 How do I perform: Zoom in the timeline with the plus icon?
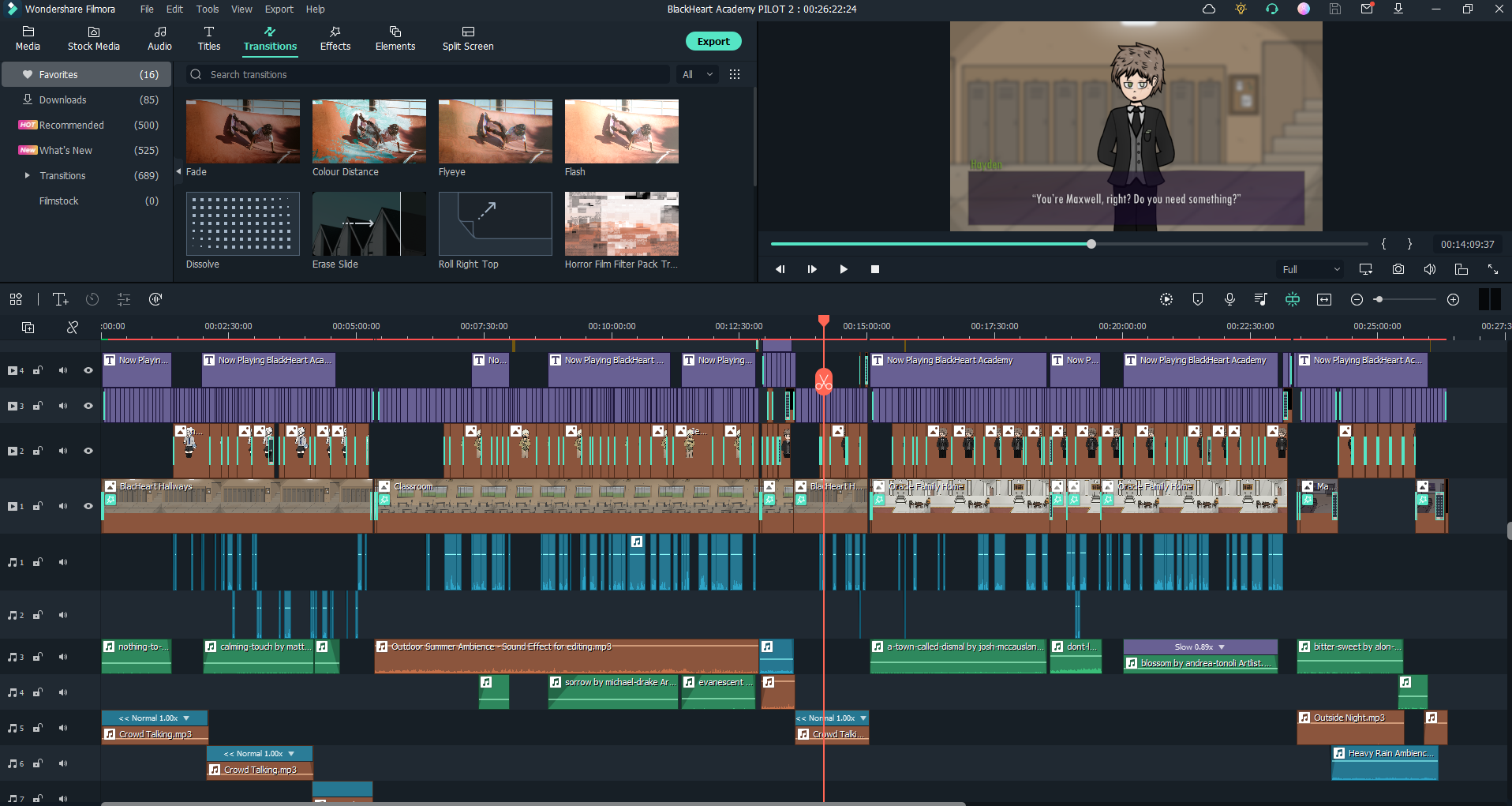(1454, 299)
